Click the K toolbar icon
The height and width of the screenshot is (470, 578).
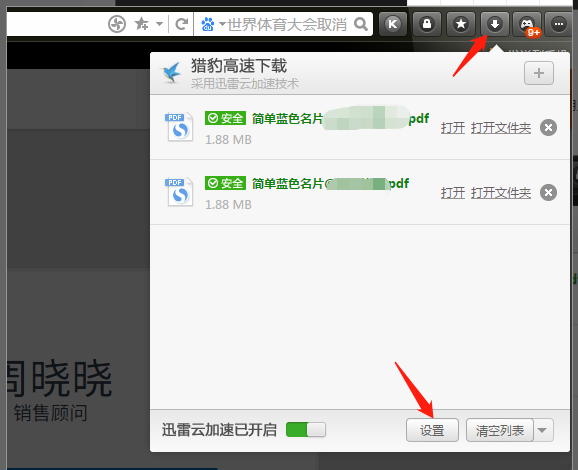(393, 24)
